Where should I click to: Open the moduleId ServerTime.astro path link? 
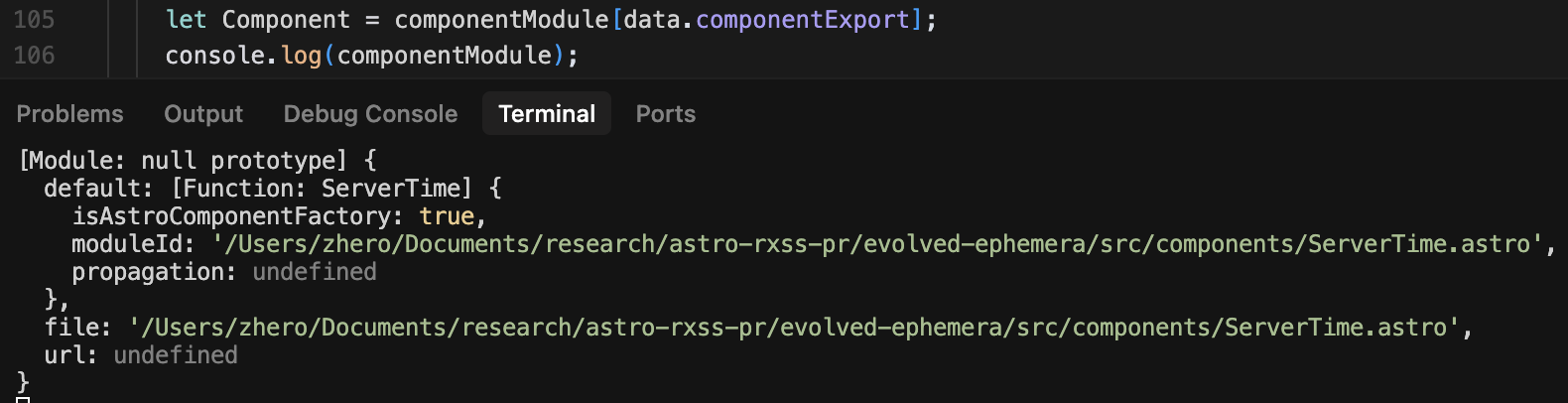pyautogui.click(x=877, y=244)
